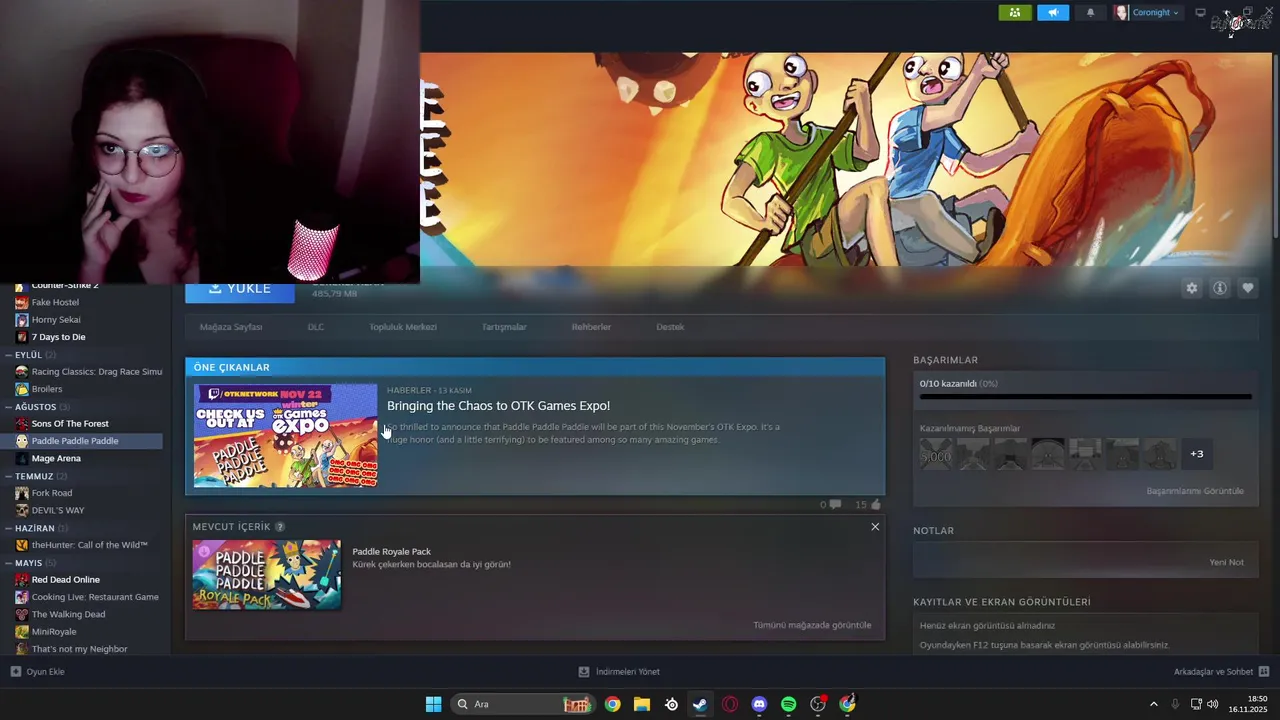Add game to favorites with heart icon
The width and height of the screenshot is (1280, 720).
click(1248, 288)
